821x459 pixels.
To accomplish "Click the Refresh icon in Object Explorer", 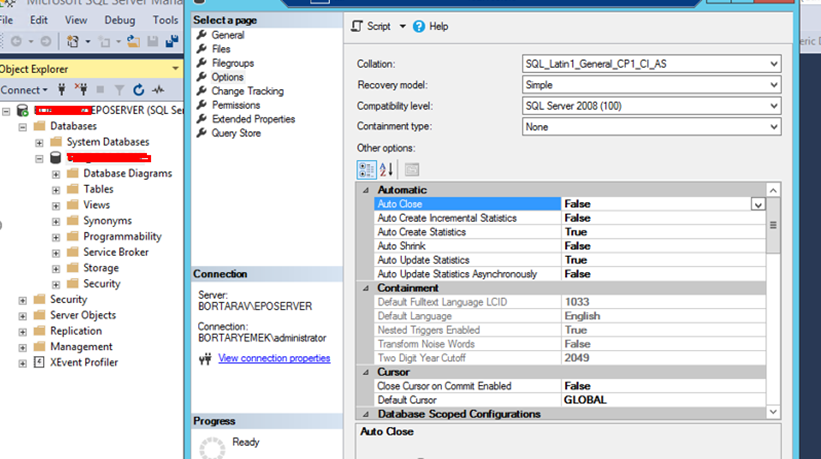I will (138, 90).
